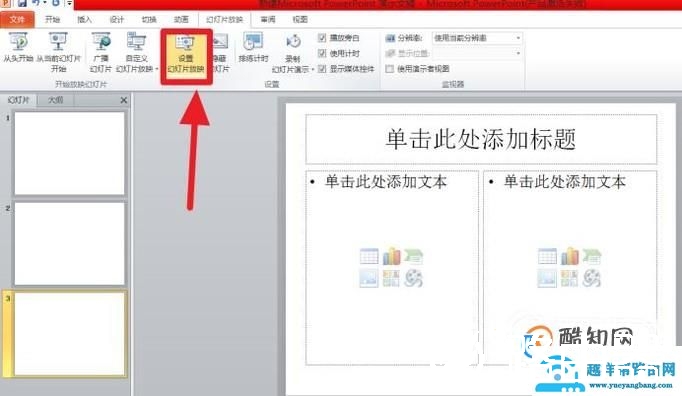Click the Save icon in quick access toolbar
This screenshot has height=396, width=682.
(x=21, y=3)
